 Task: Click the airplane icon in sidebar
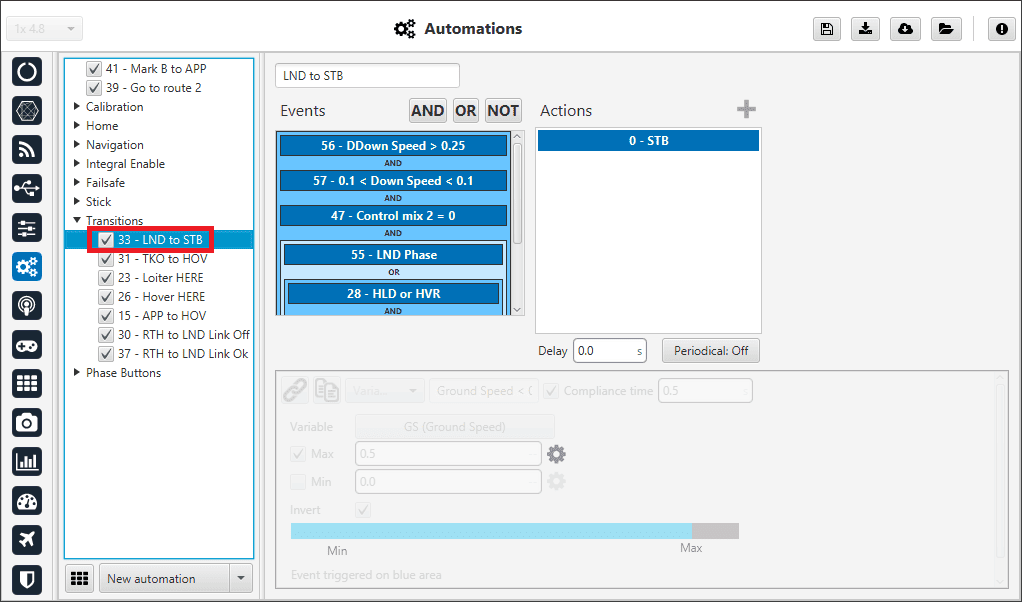pyautogui.click(x=27, y=539)
